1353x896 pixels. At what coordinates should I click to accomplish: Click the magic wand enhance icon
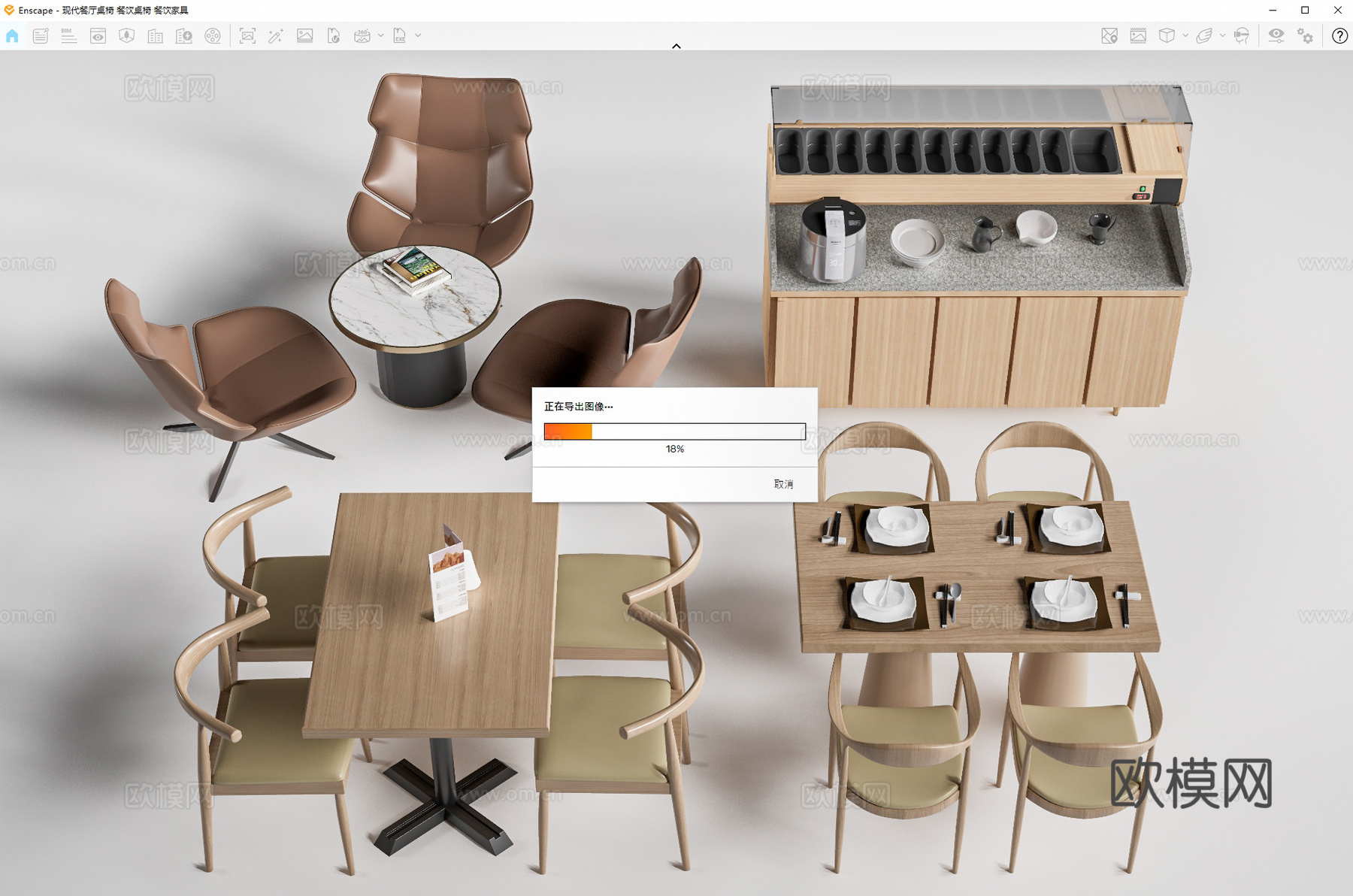(x=276, y=36)
